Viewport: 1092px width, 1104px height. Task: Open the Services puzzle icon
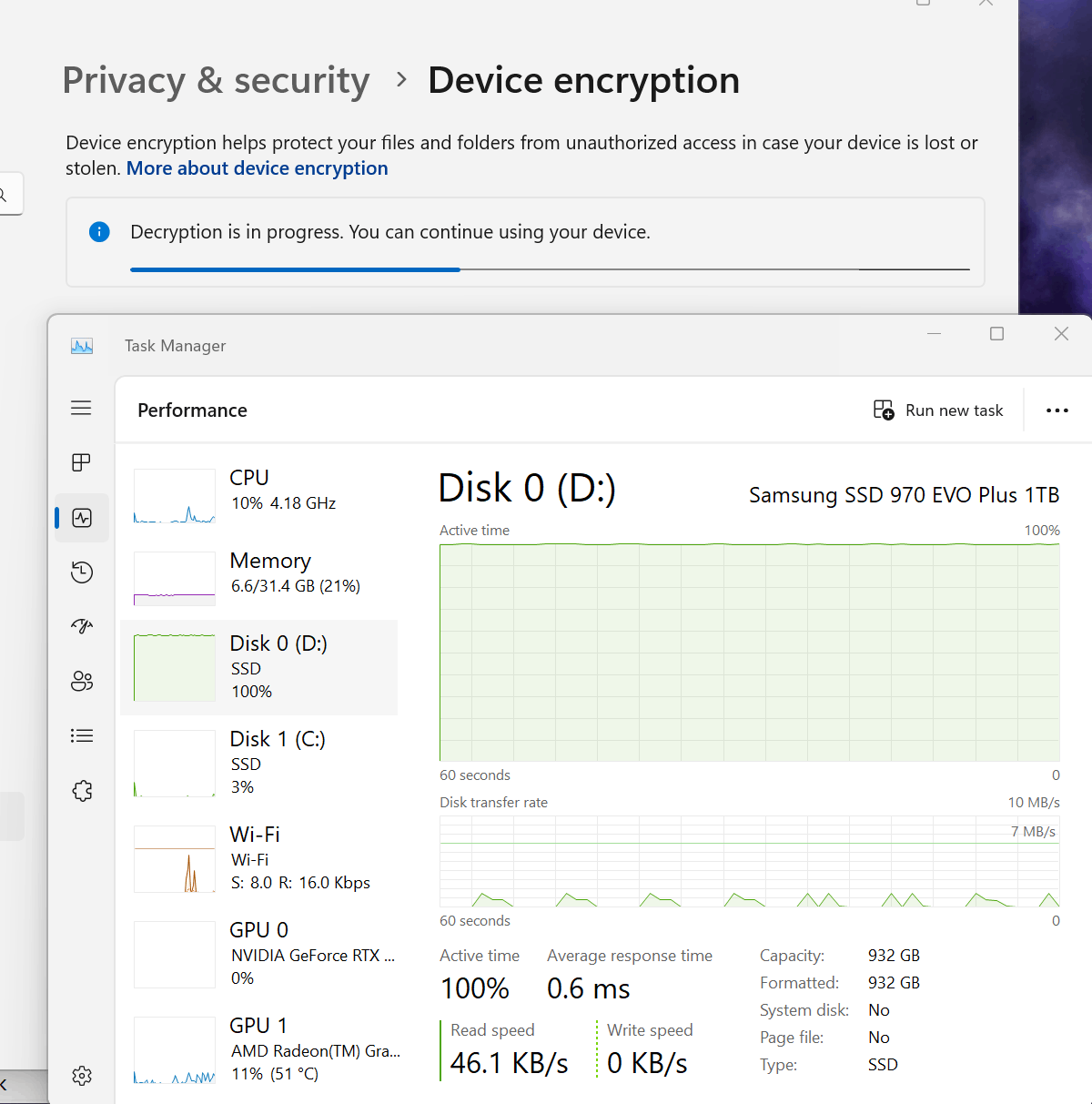[82, 790]
